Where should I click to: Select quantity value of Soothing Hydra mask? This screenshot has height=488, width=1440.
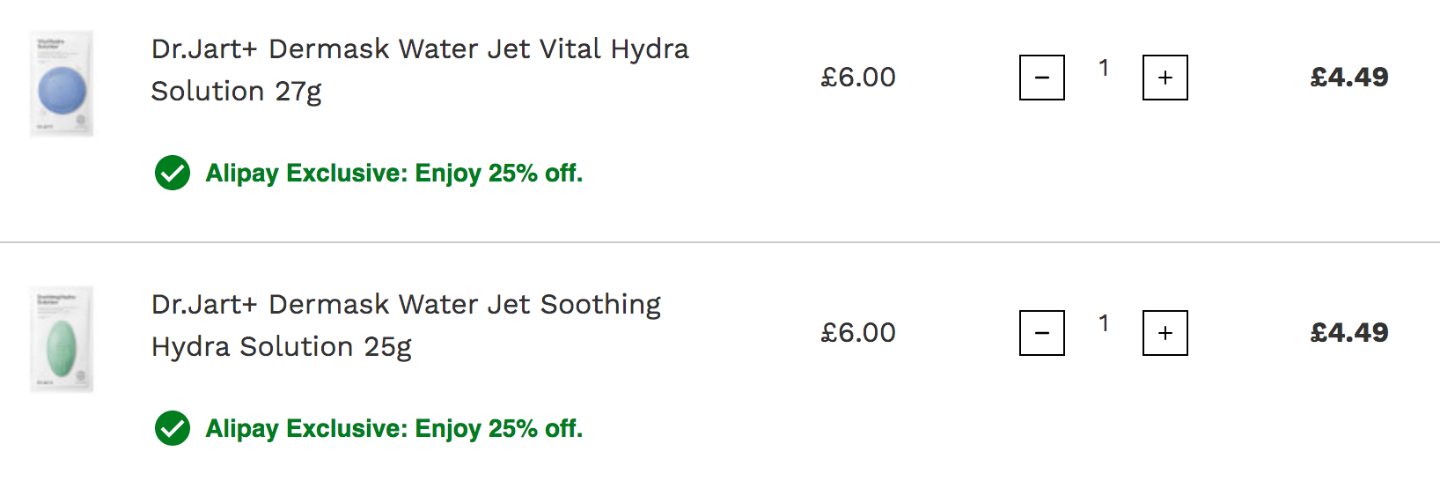(x=1104, y=323)
